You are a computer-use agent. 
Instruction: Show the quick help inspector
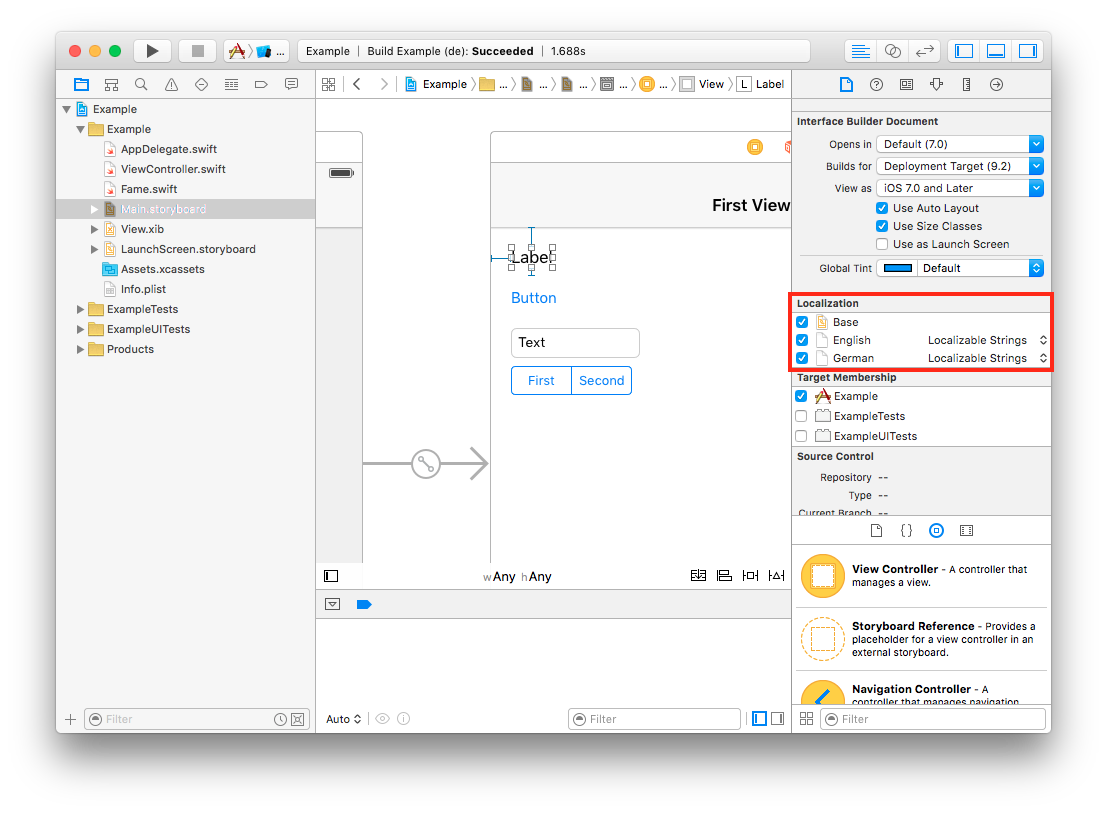tap(876, 85)
